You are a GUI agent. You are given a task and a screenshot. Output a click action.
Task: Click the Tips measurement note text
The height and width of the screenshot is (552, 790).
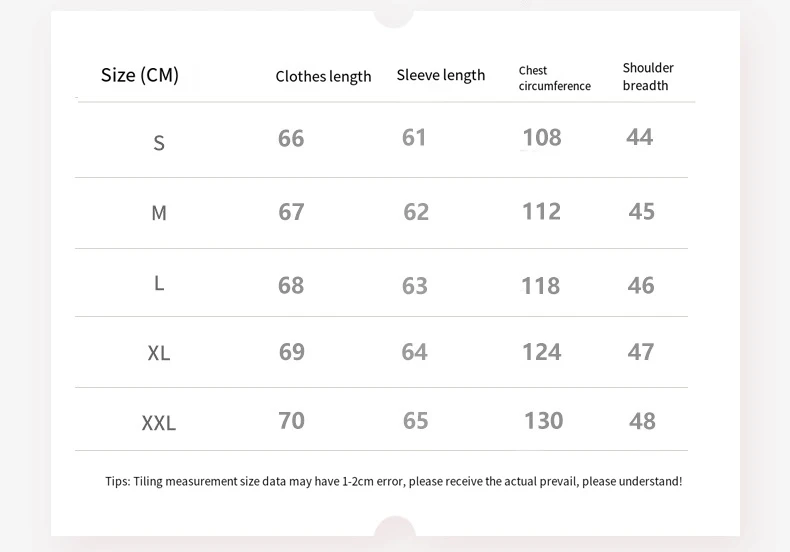(x=394, y=481)
